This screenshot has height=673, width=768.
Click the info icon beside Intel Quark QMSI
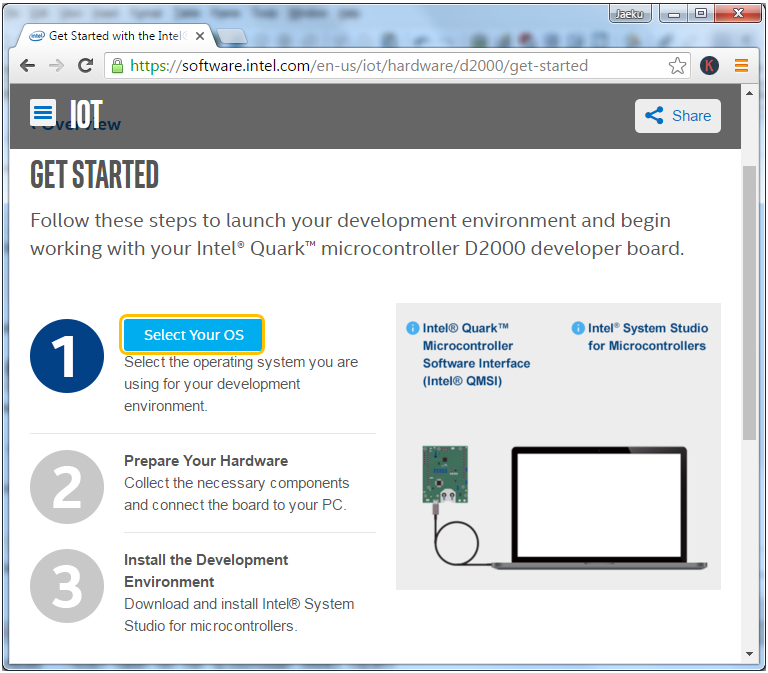[412, 328]
